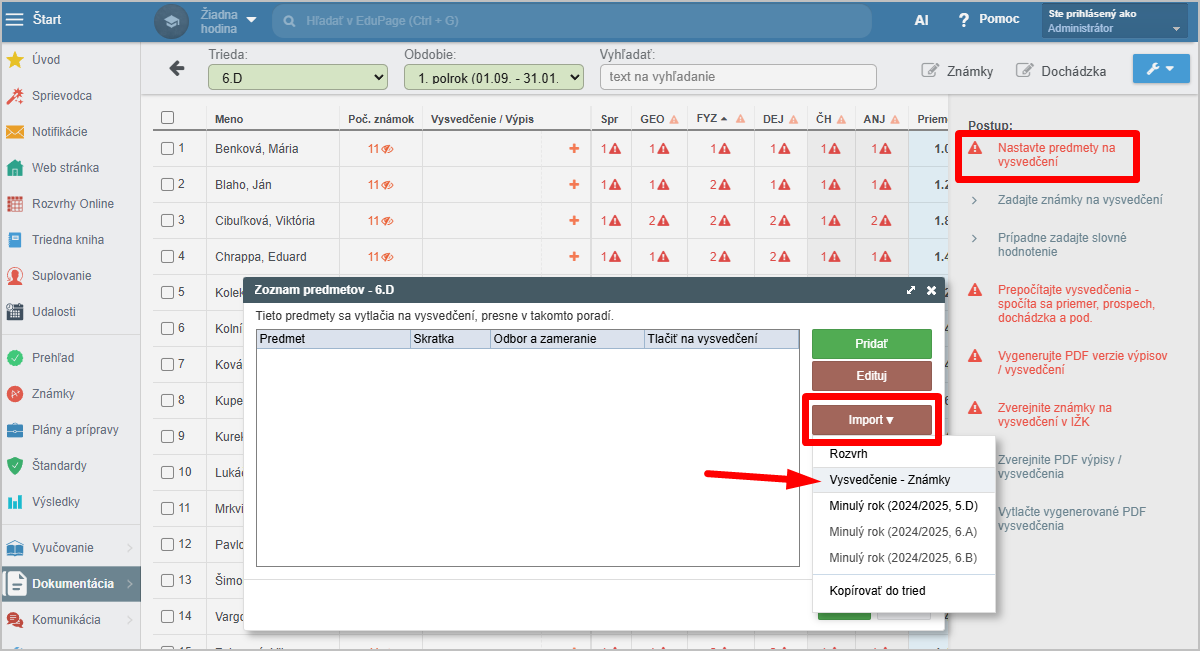The image size is (1200, 651).
Task: Click the plus icon for Benková, Mária
Action: (x=574, y=149)
